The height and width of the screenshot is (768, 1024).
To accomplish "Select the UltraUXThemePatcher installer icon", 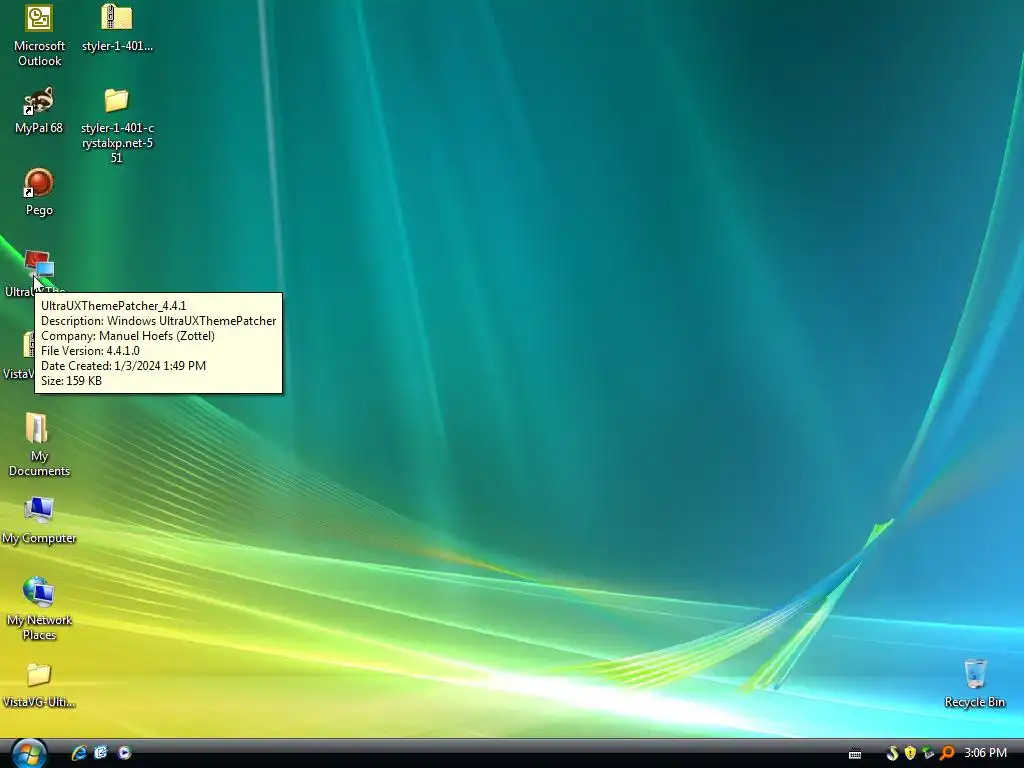I will point(39,264).
